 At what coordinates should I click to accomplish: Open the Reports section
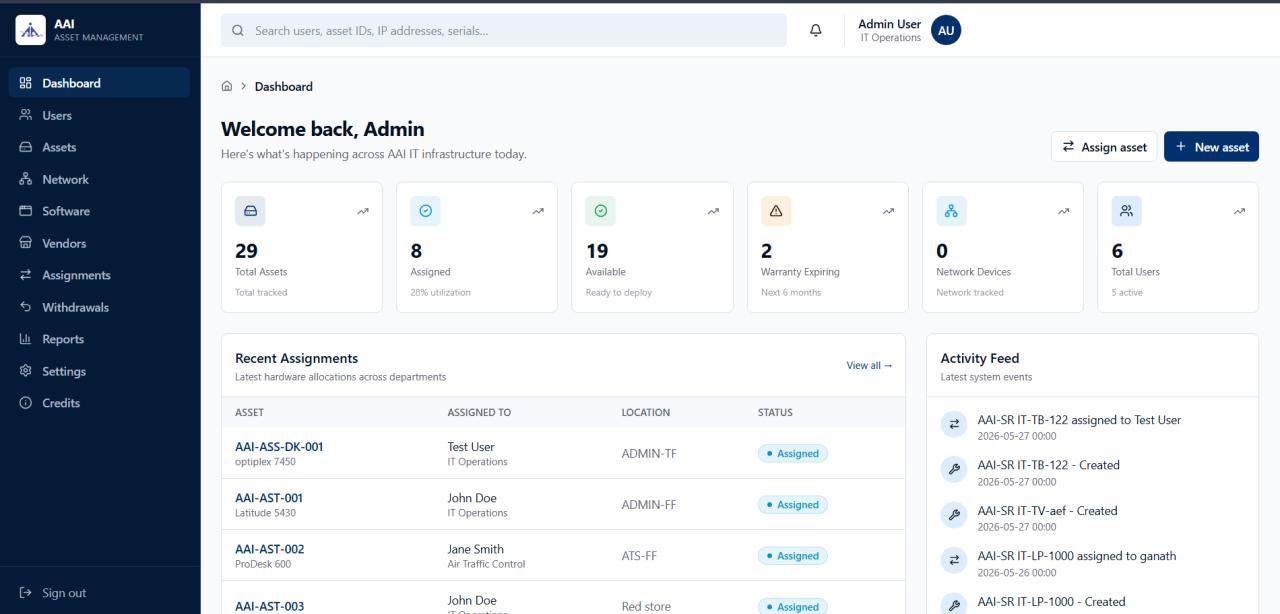[99, 339]
